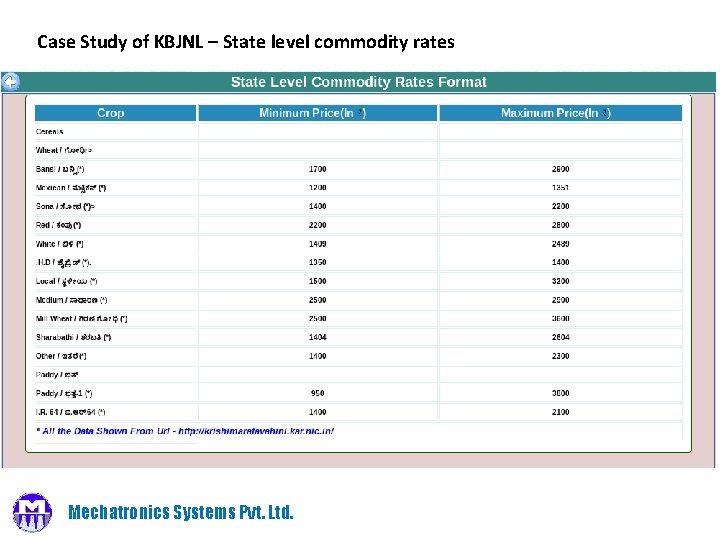Select the Wheat subcategory row label
The height and width of the screenshot is (540, 720).
(x=64, y=150)
